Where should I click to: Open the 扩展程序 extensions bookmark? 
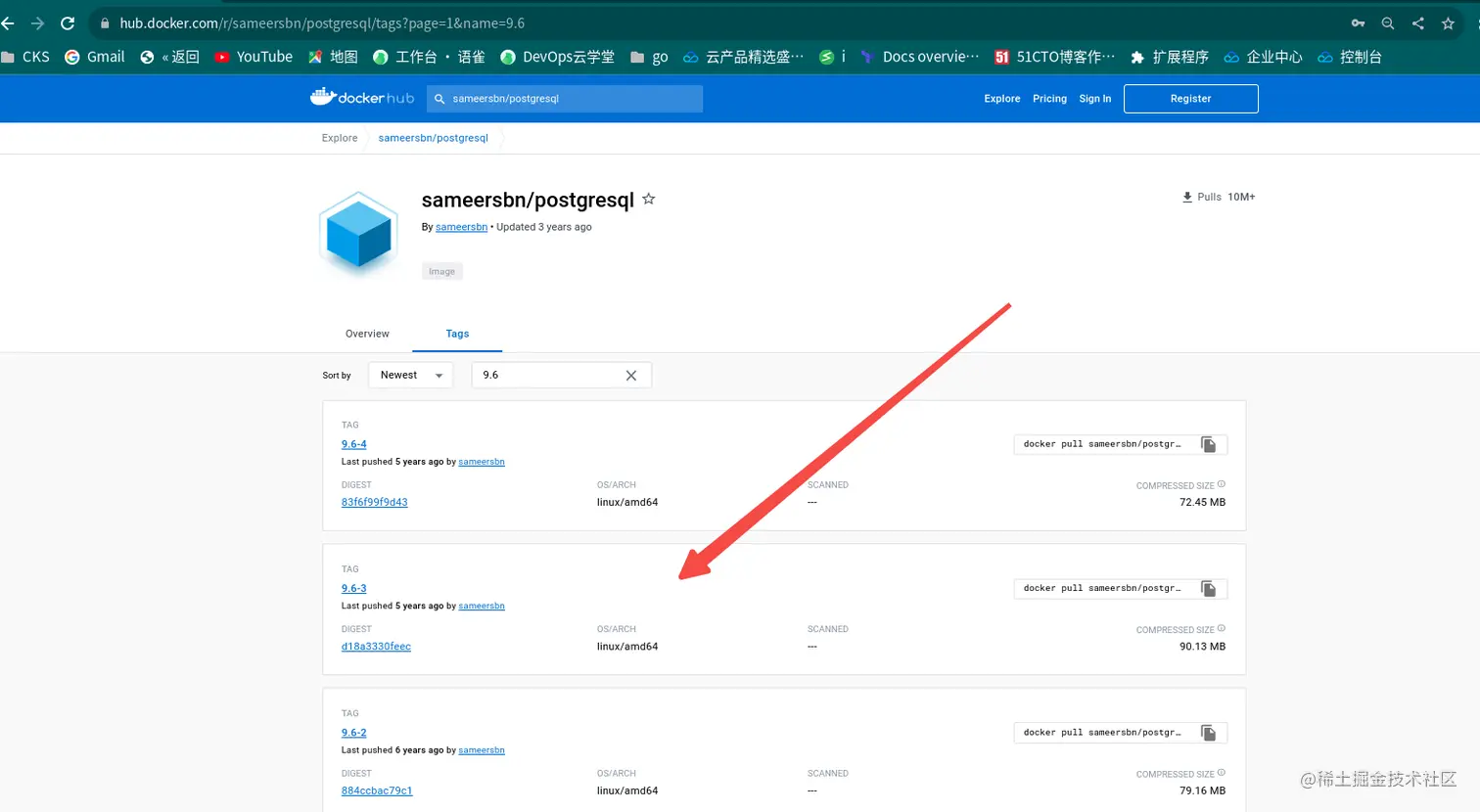tap(1170, 57)
